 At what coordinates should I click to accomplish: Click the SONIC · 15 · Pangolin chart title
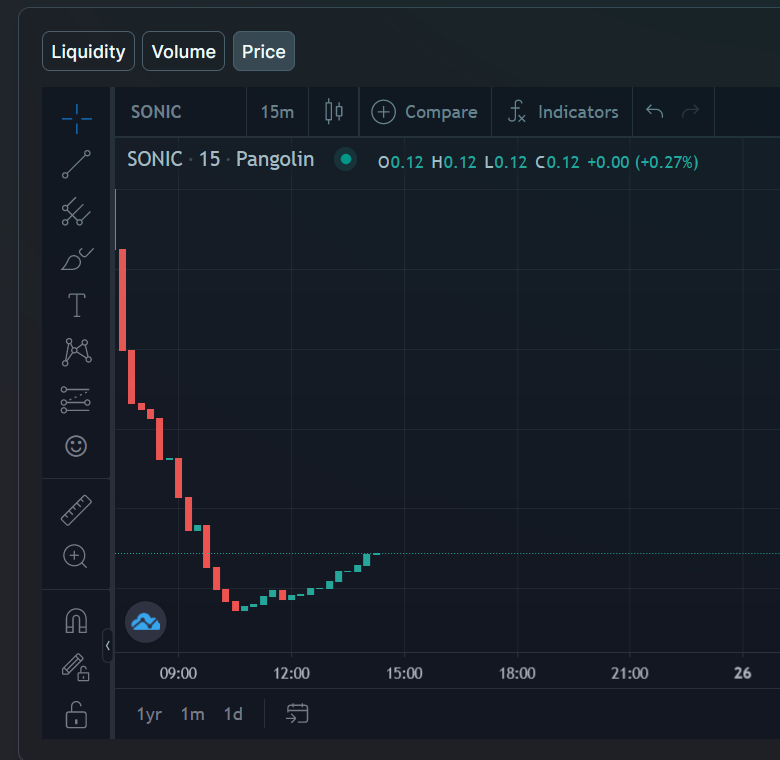pos(220,160)
